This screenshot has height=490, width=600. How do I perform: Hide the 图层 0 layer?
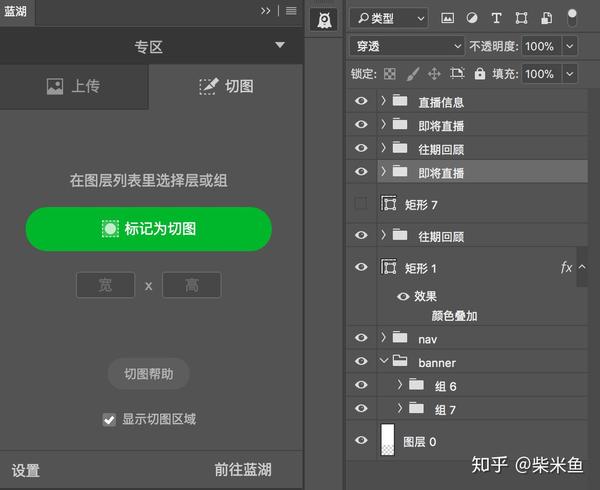[361, 440]
